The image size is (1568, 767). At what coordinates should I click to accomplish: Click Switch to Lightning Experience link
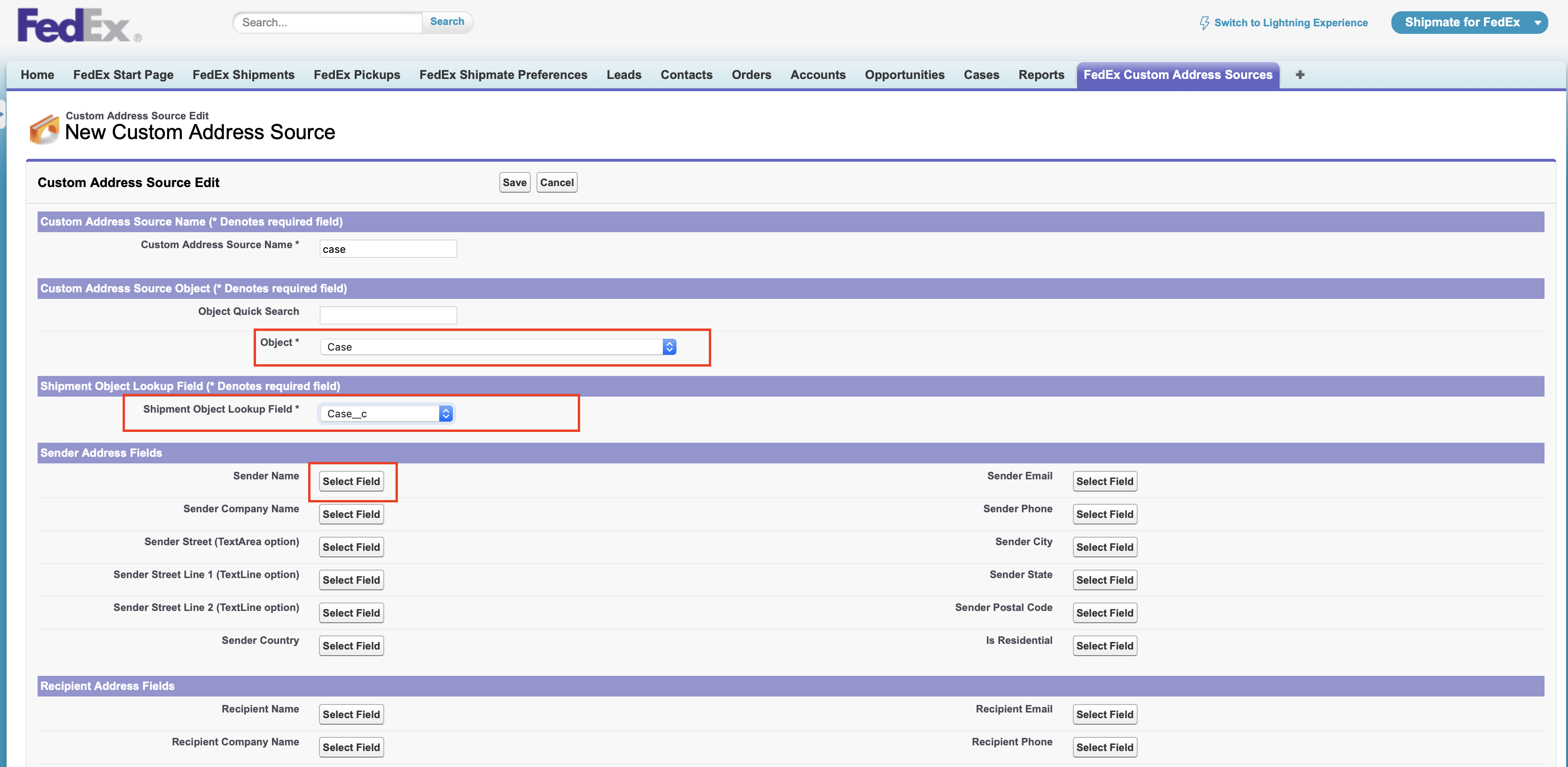[1290, 23]
